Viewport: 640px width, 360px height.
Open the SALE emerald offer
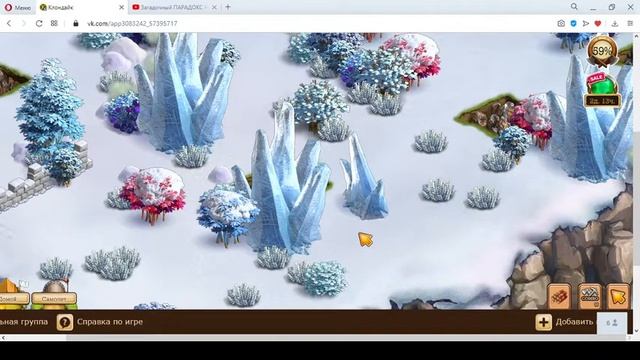point(602,90)
